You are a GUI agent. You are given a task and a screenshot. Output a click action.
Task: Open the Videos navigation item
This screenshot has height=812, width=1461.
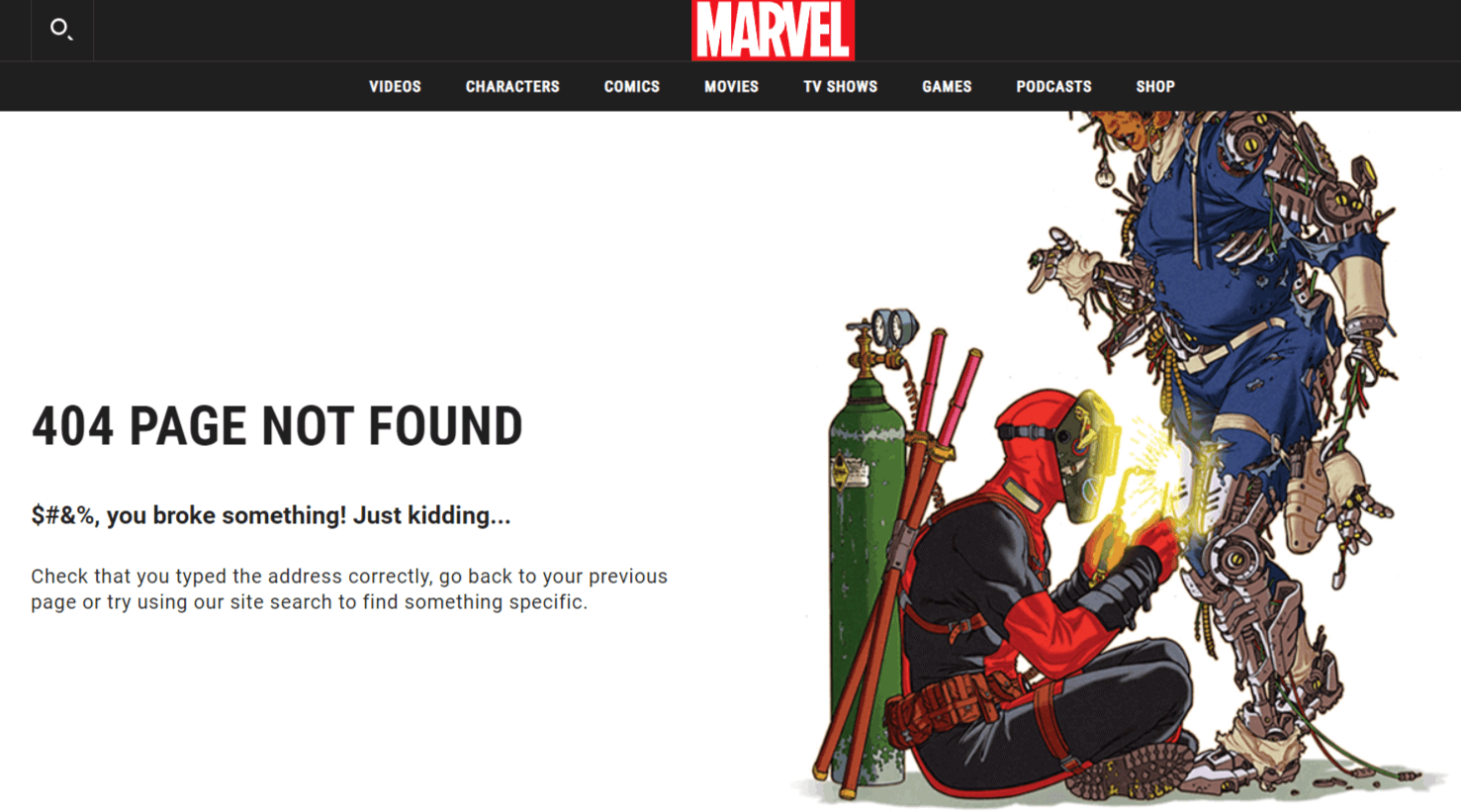[x=395, y=87]
